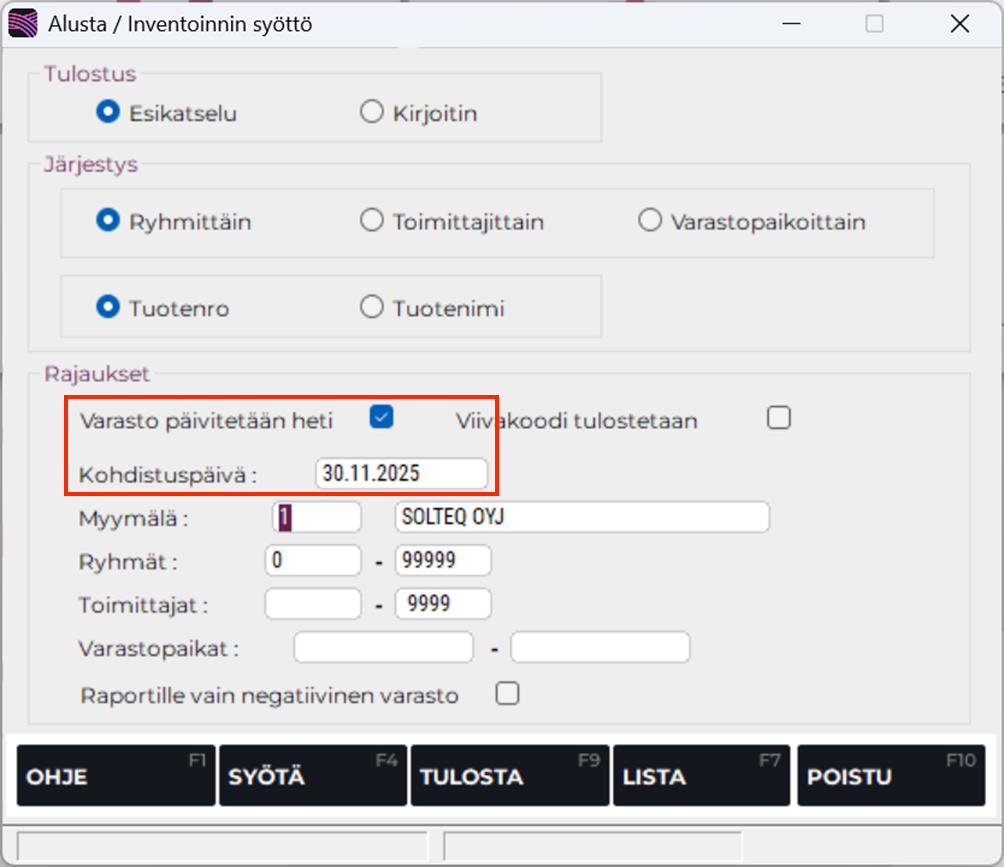Select Ryhmittäin sort order
This screenshot has width=1004, height=867.
click(x=108, y=221)
